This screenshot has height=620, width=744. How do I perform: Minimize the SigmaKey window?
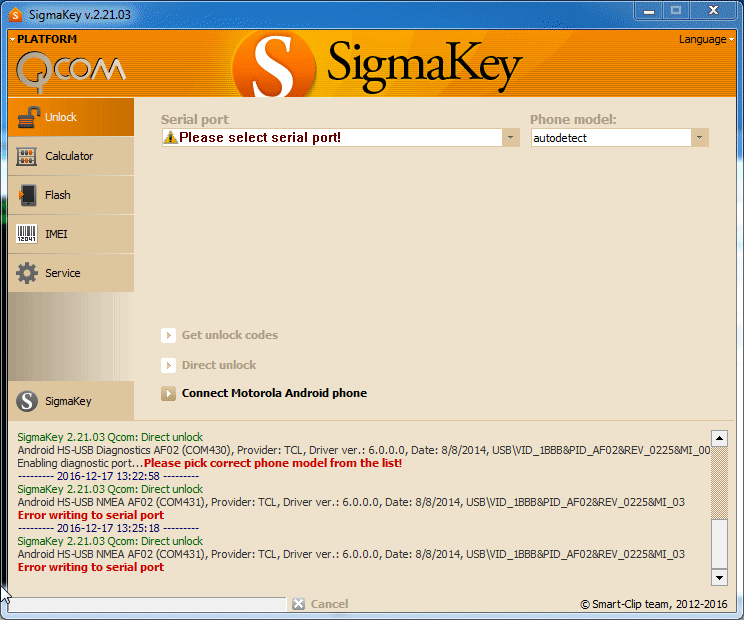(649, 11)
